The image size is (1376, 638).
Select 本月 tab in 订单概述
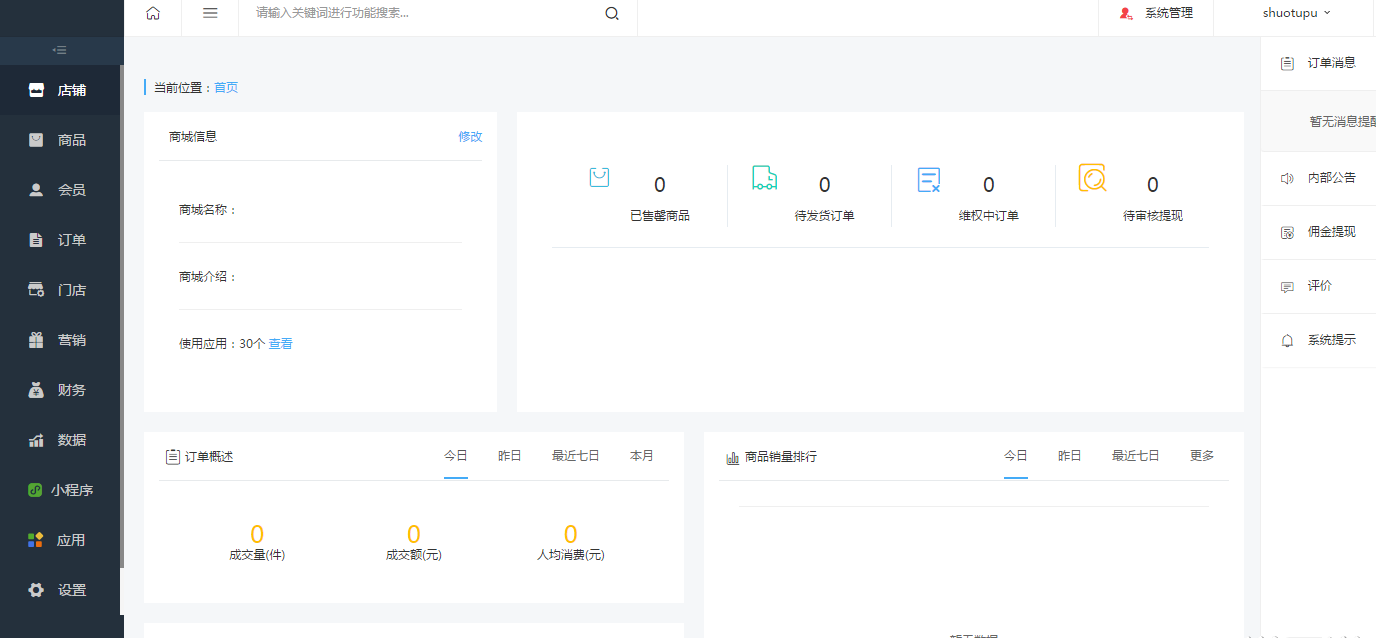(x=642, y=456)
